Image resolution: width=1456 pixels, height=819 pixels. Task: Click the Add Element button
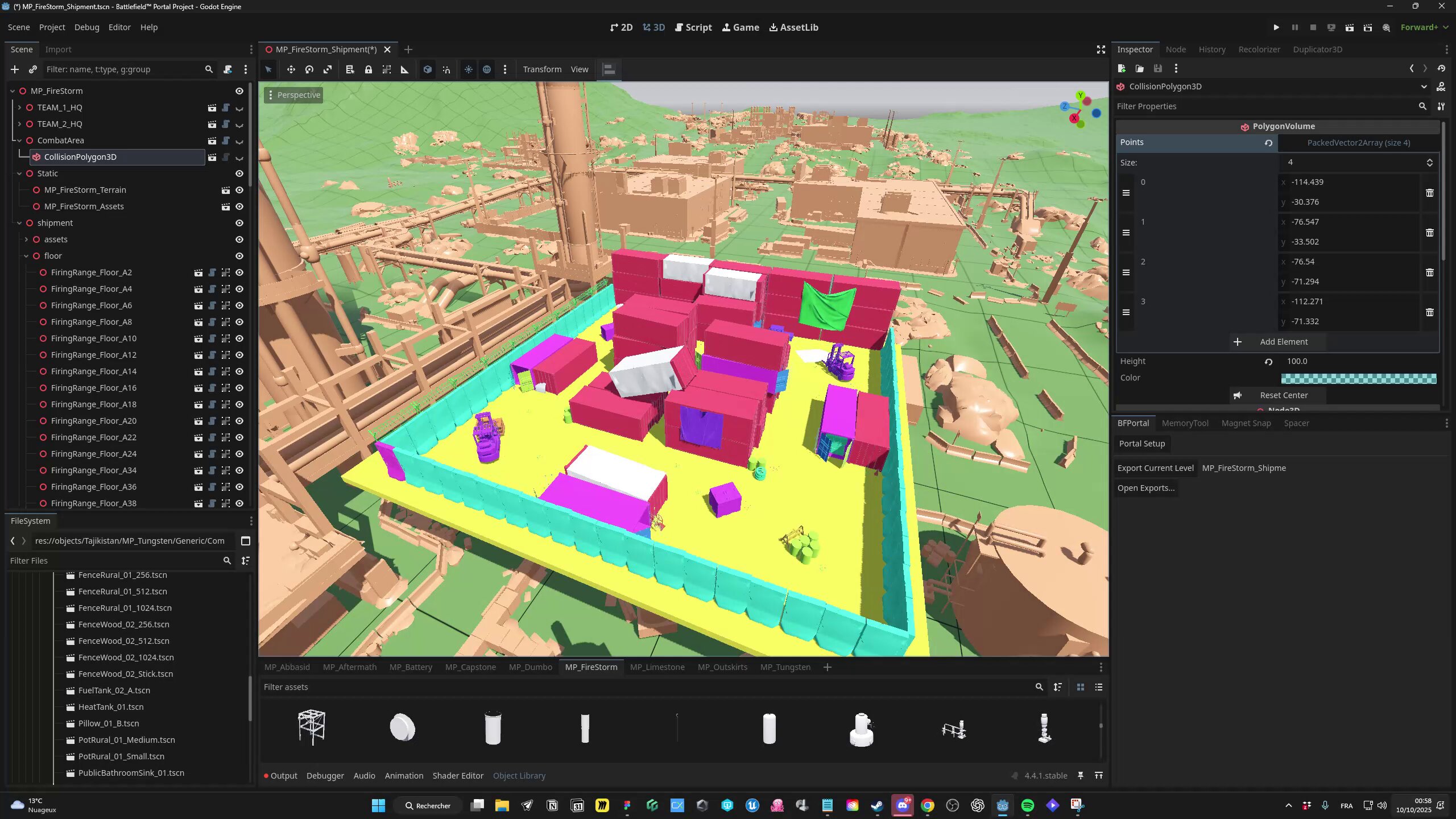(1277, 342)
